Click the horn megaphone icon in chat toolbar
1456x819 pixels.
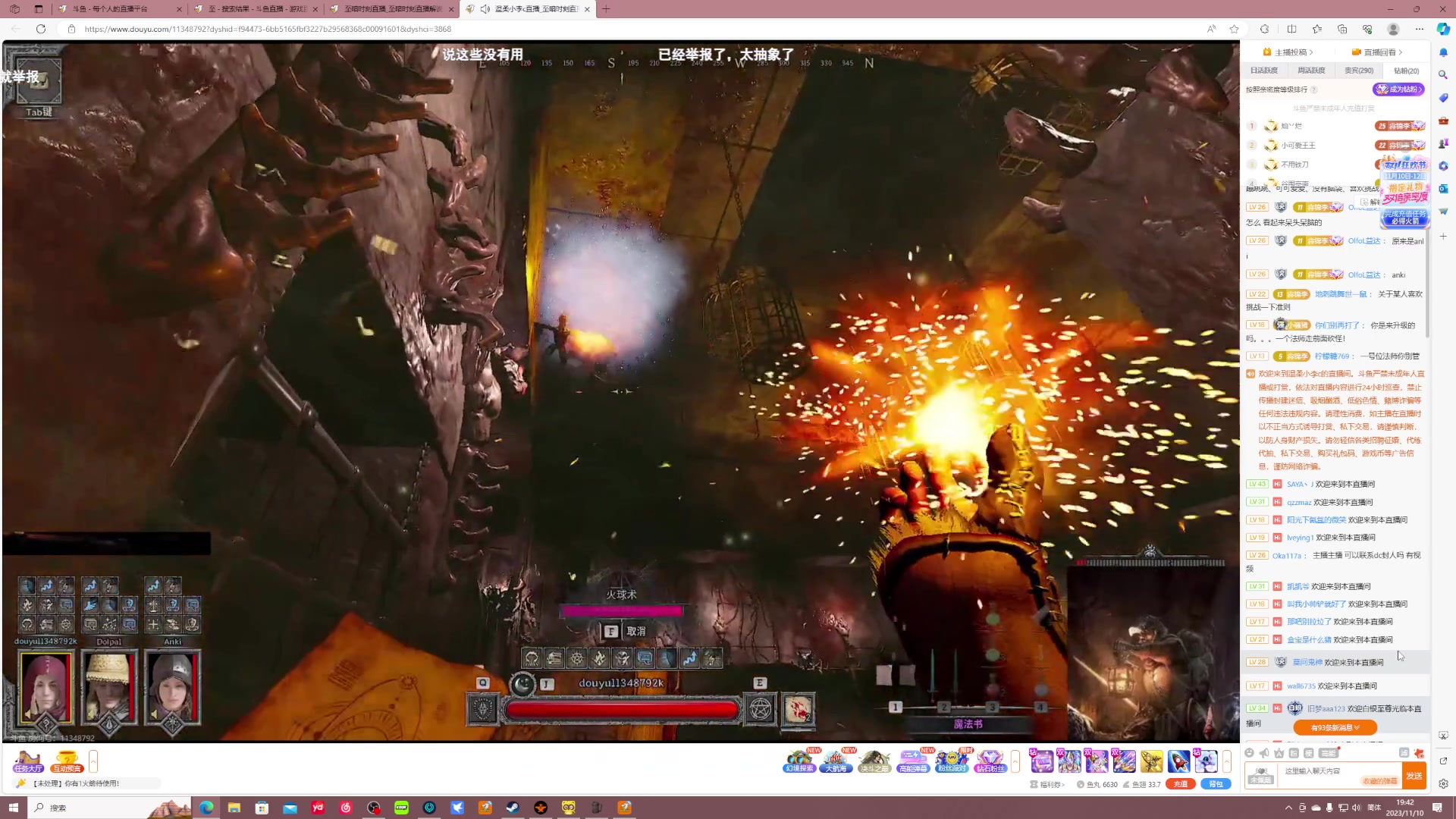(x=1264, y=753)
